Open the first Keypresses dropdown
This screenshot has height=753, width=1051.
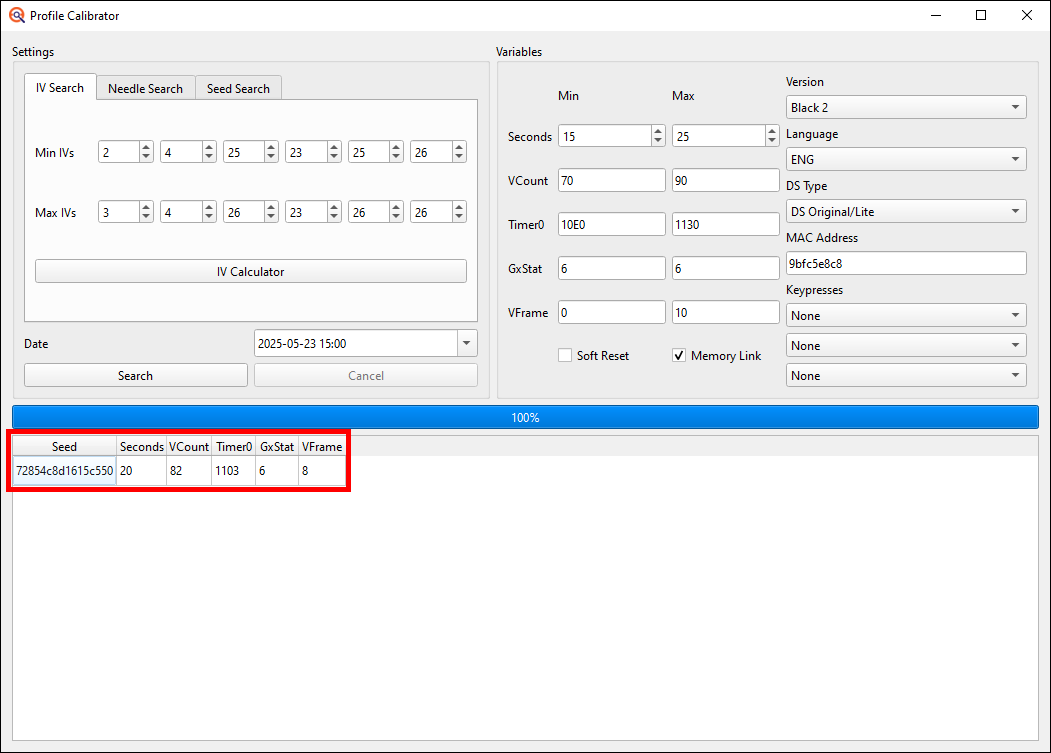click(x=906, y=315)
